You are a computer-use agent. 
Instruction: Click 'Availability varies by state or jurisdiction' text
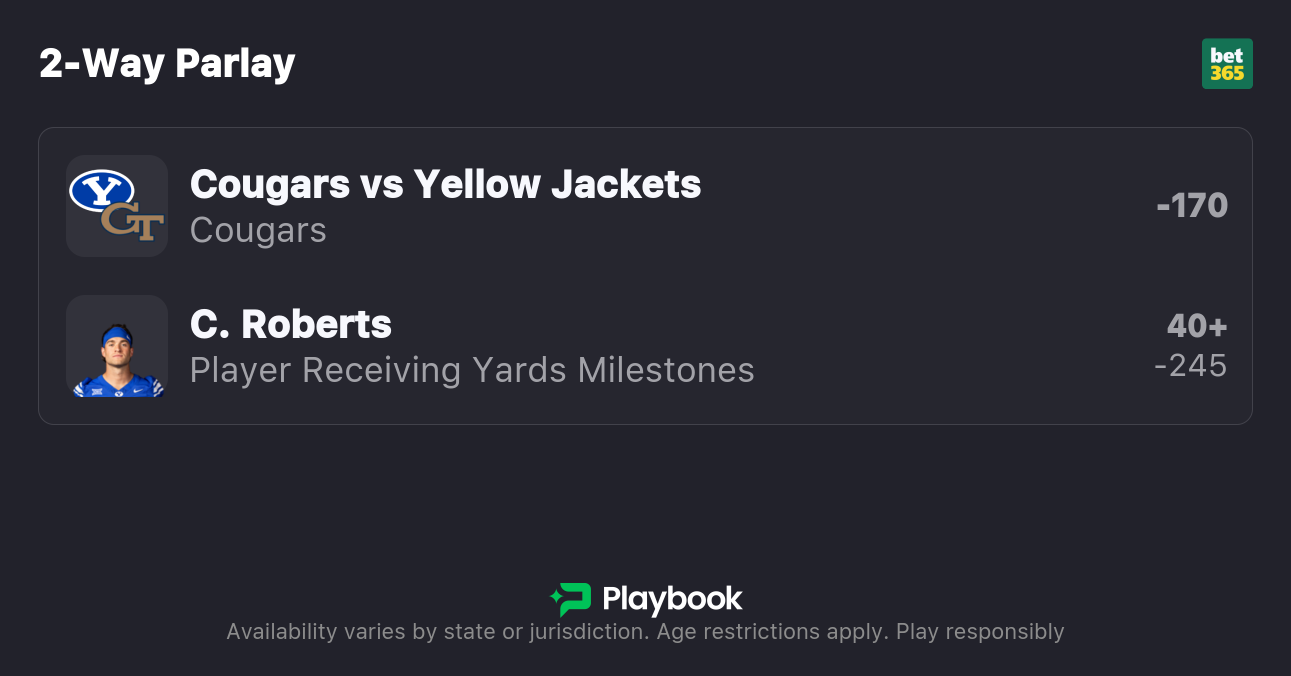pos(436,632)
